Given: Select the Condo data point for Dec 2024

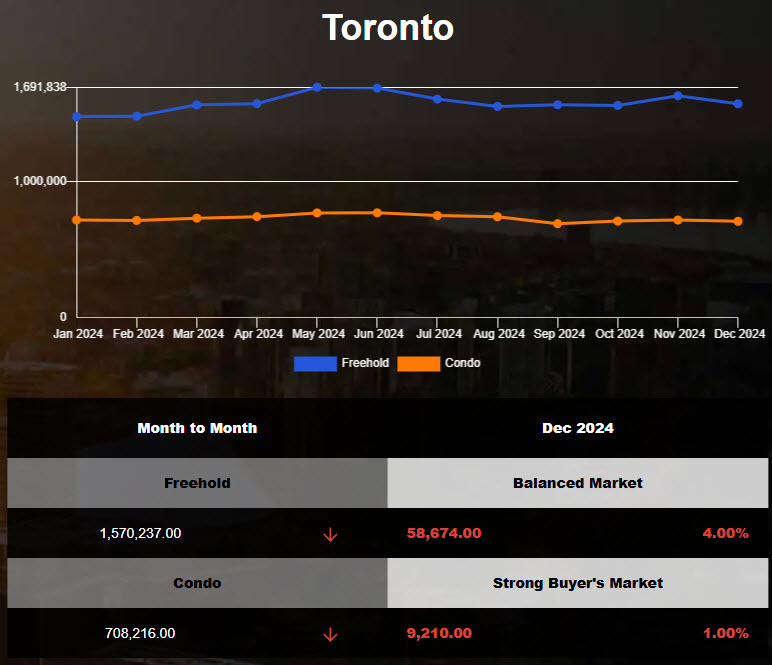Looking at the screenshot, I should 738,221.
